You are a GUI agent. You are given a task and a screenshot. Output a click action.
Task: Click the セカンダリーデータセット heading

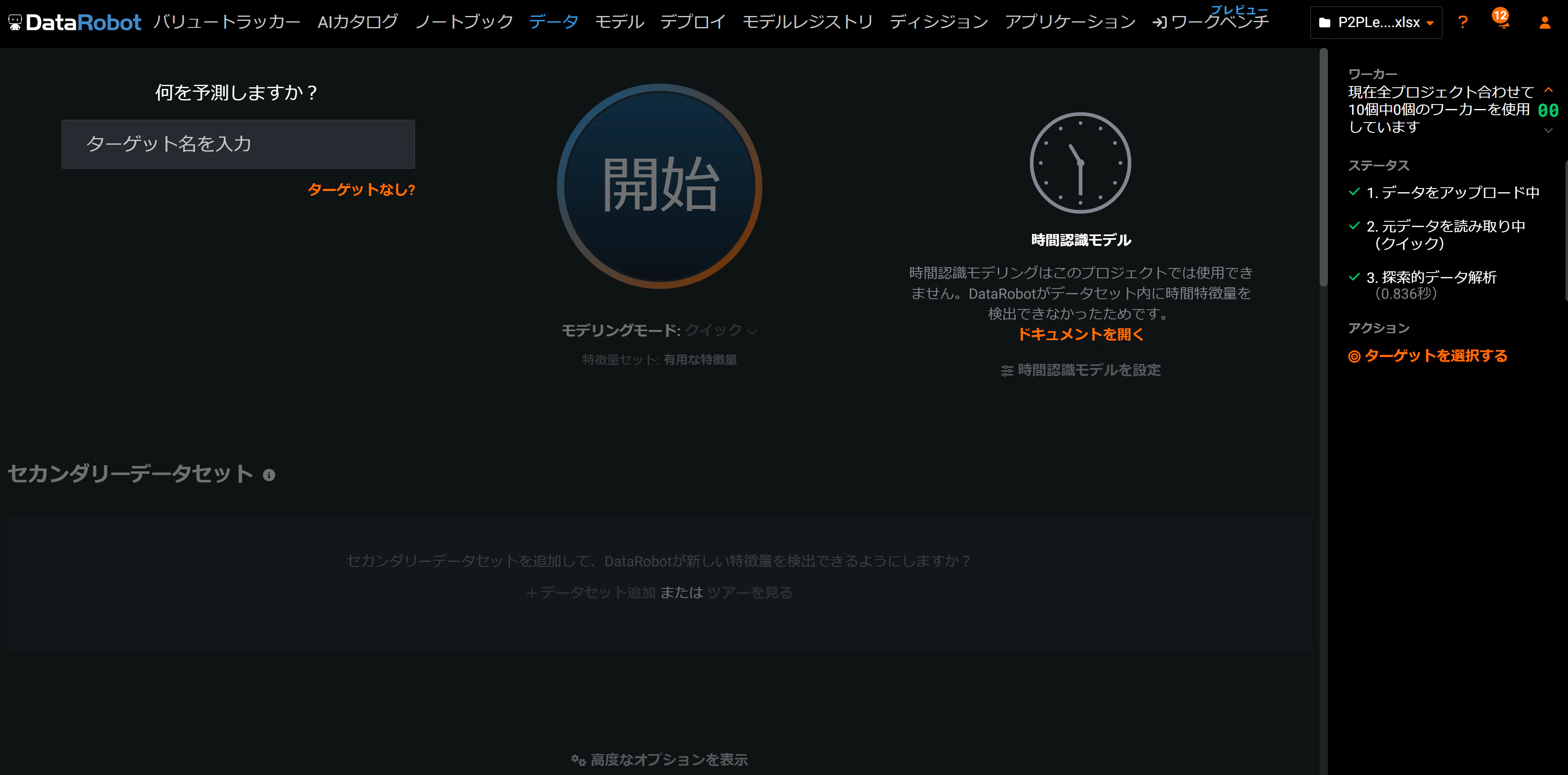pos(130,474)
